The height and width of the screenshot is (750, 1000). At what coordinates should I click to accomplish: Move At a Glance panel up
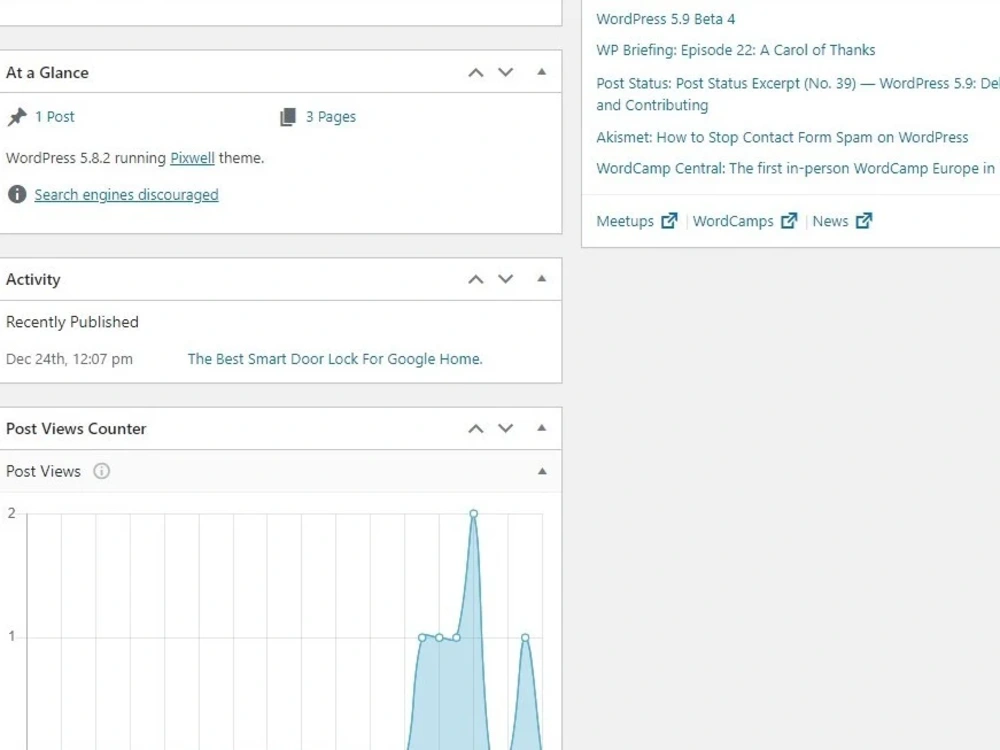[x=476, y=72]
